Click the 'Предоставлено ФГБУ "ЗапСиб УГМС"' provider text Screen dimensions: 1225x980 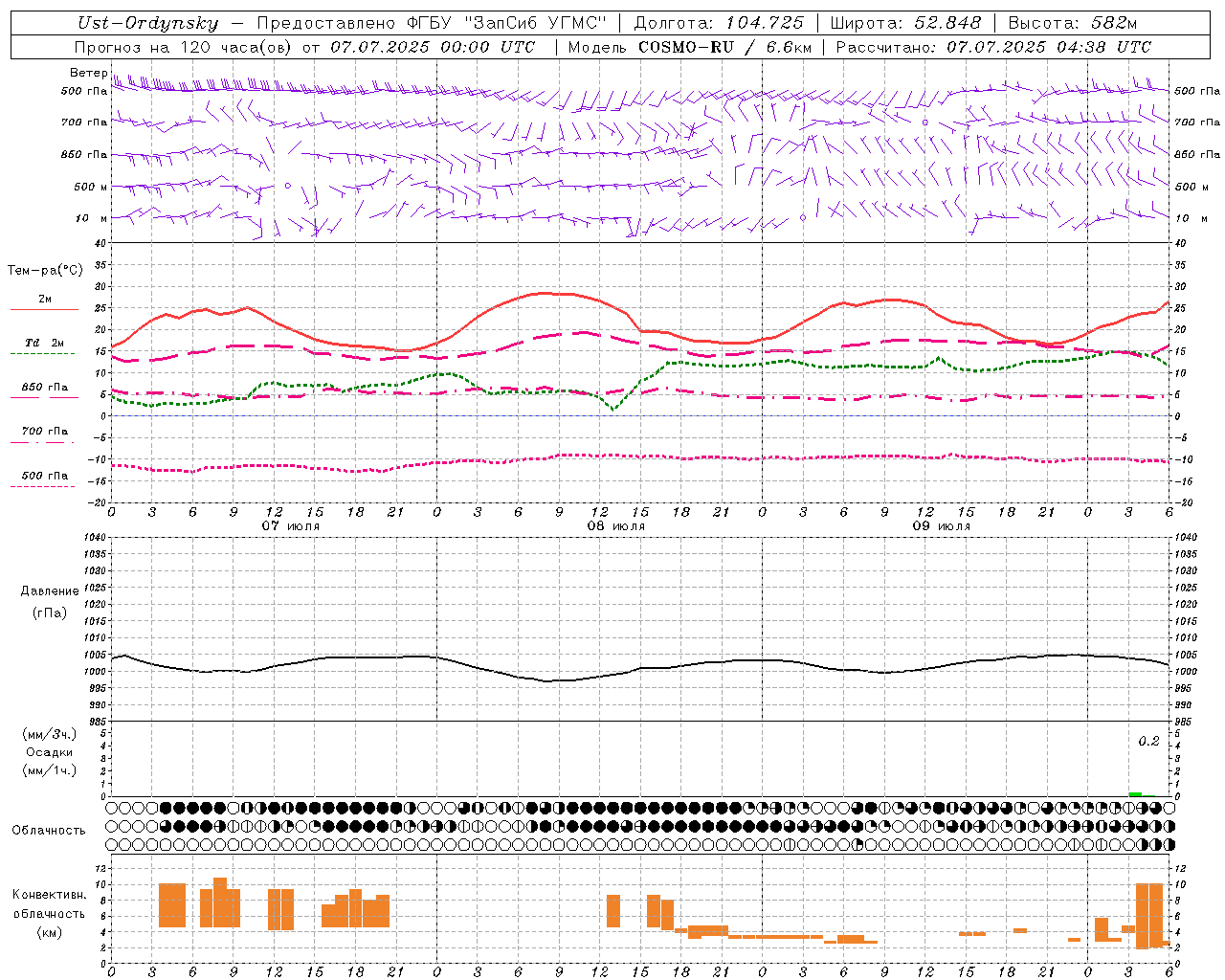pyautogui.click(x=432, y=23)
